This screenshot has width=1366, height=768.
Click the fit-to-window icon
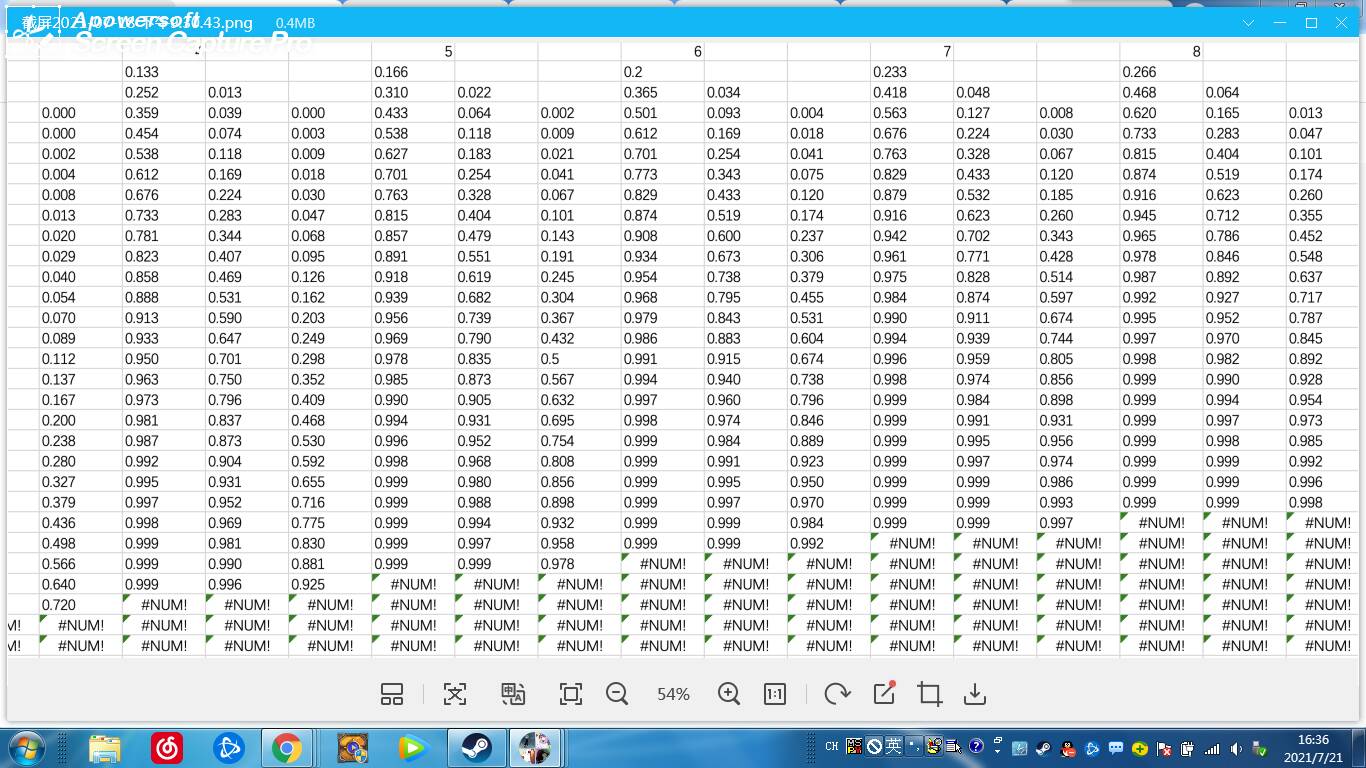point(571,694)
